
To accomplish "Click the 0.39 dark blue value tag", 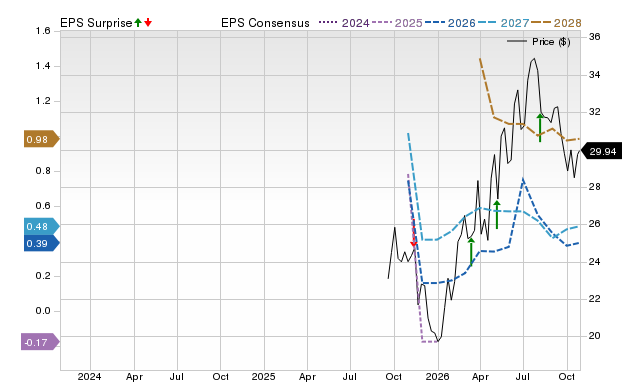I will click(x=42, y=243).
